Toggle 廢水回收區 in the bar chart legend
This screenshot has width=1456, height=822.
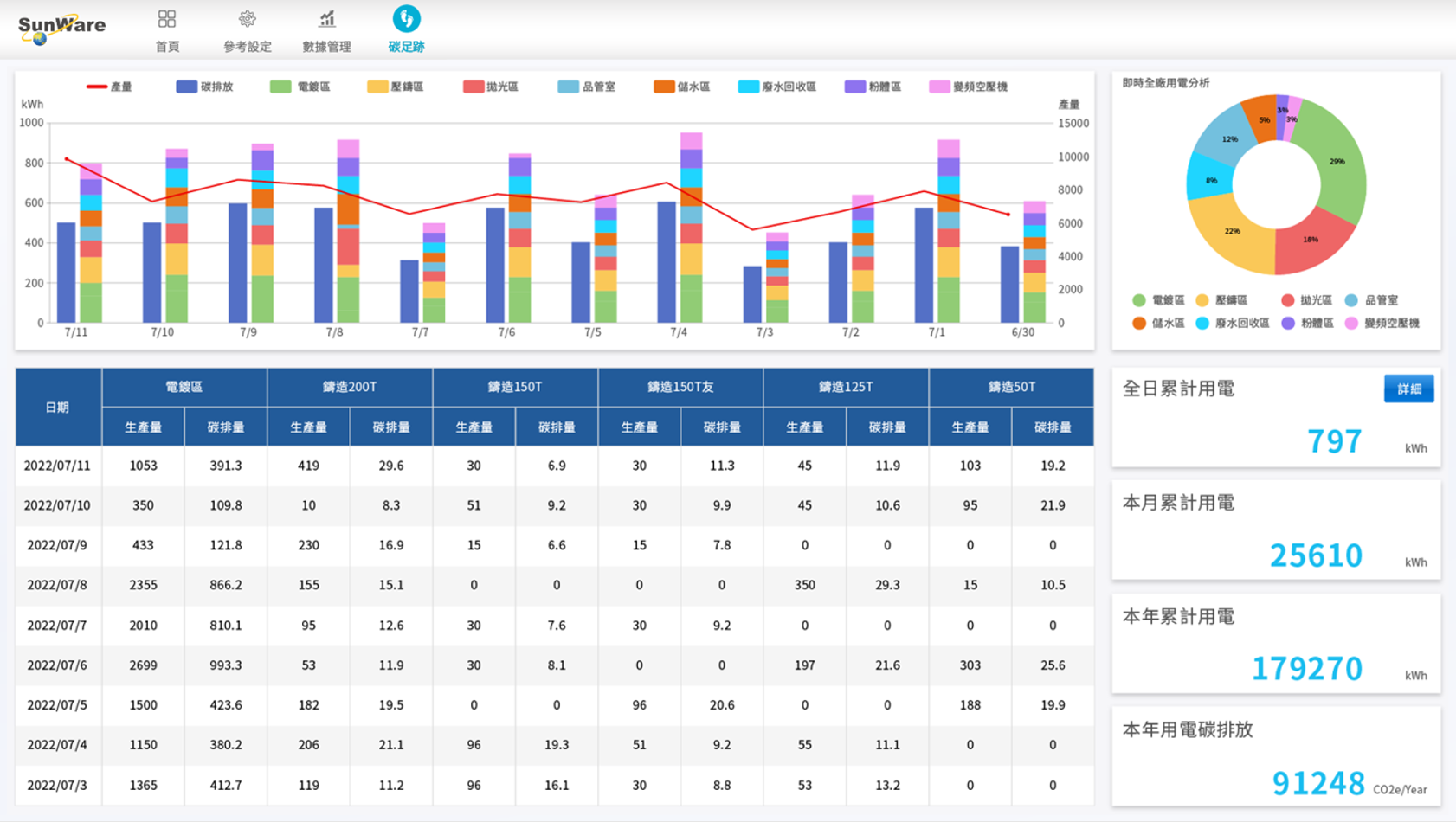(777, 87)
